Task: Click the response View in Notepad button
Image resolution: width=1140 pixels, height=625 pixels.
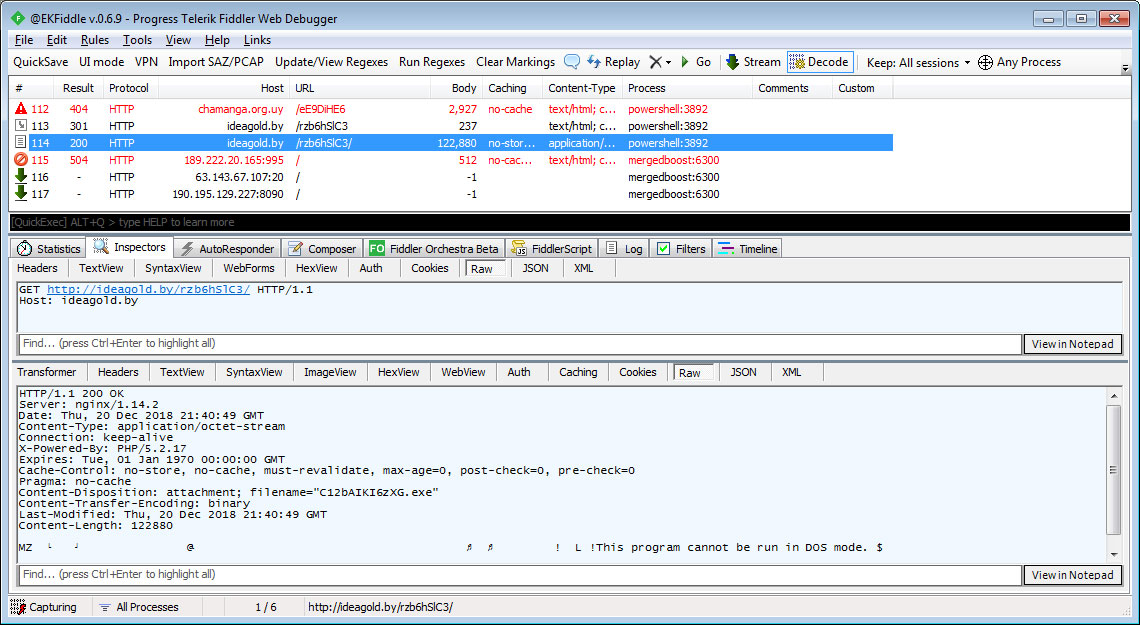Action: [1072, 575]
